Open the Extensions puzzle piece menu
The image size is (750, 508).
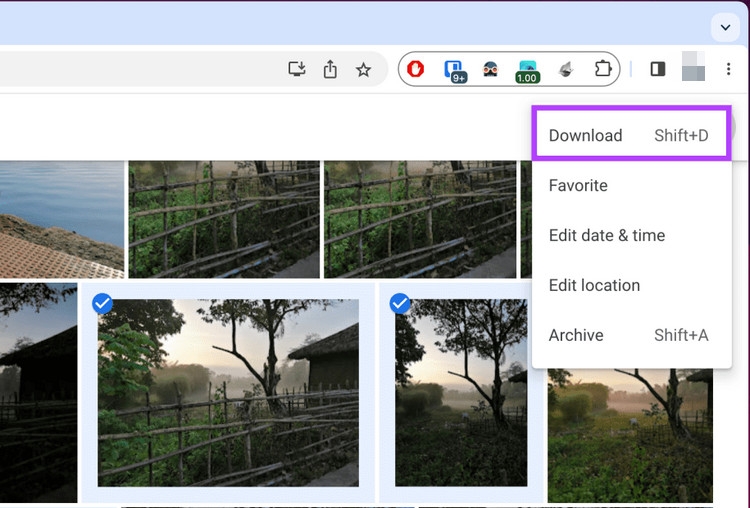click(603, 68)
